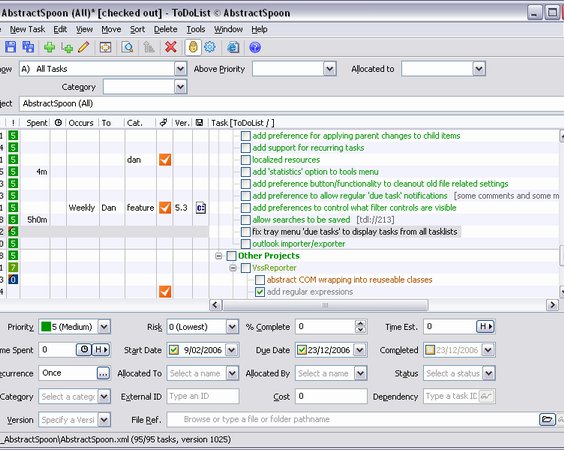Check 'outlook importer/exporter' task box
This screenshot has height=450, width=564.
[x=246, y=244]
